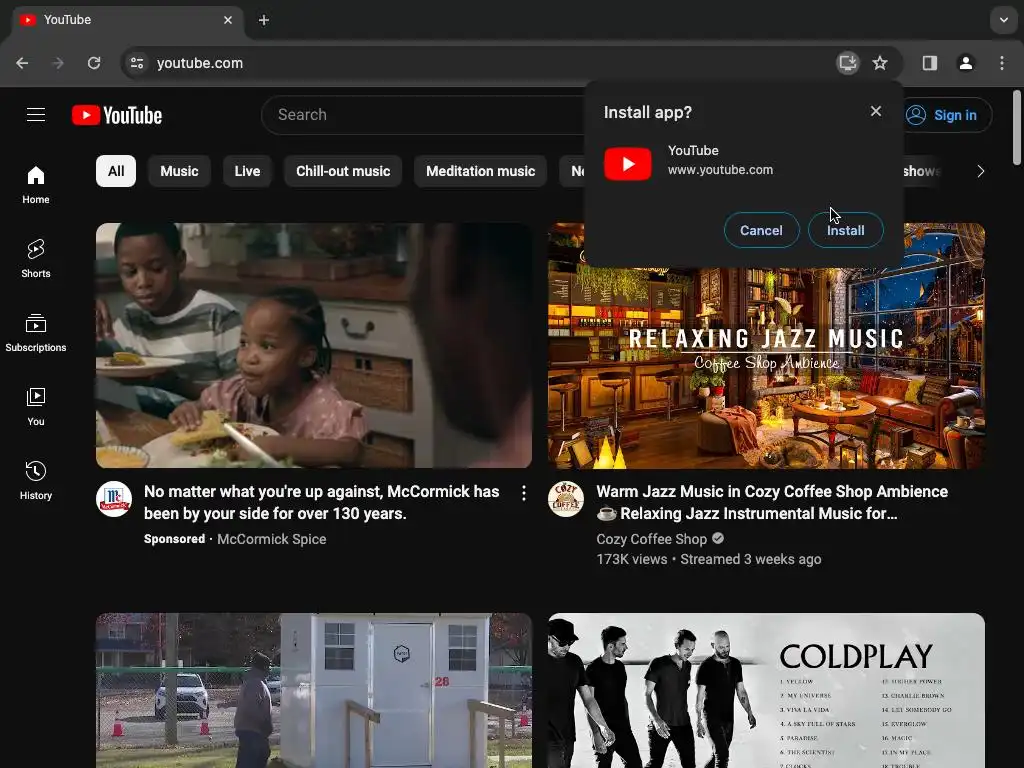Screen dimensions: 1024x768
Task: Select the All category chip
Action: 116,171
